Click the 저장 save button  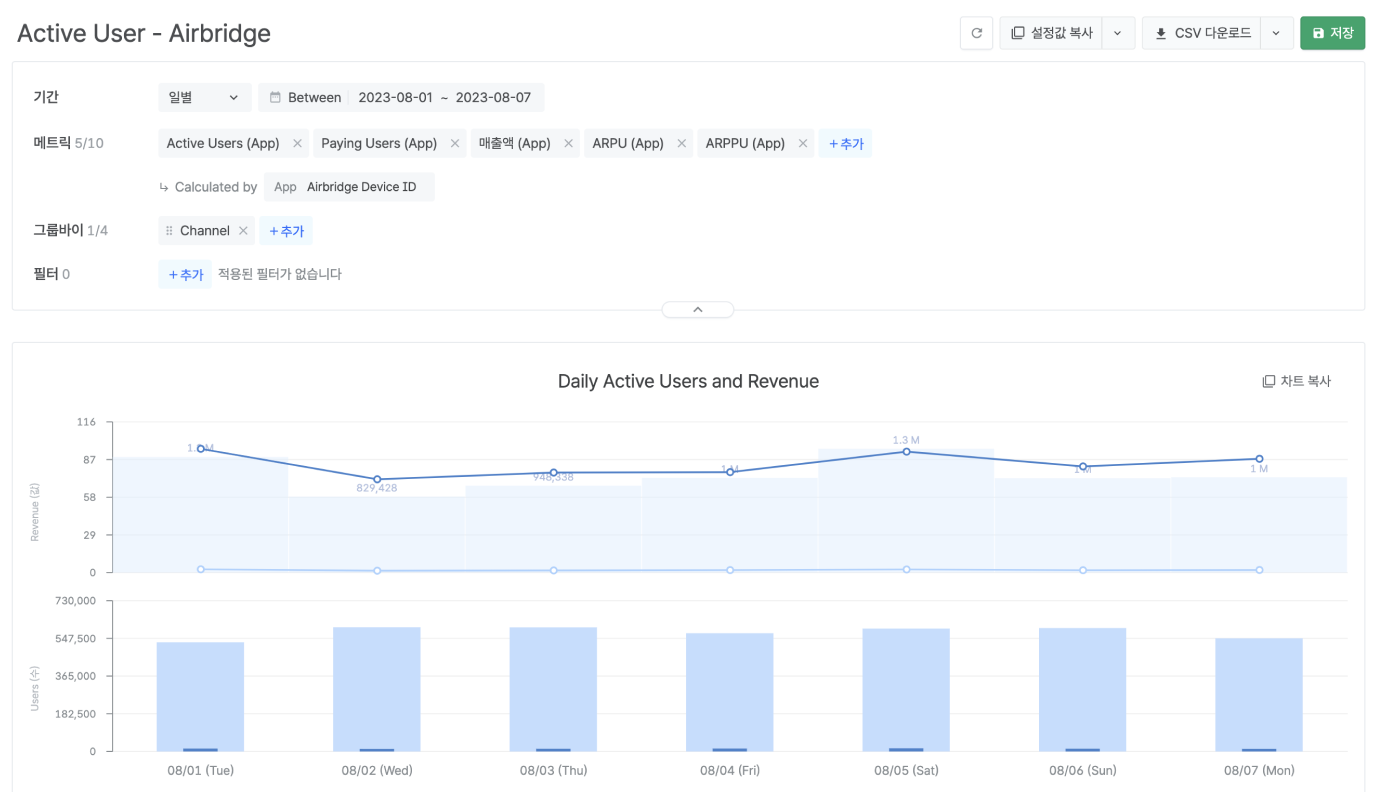click(x=1332, y=33)
